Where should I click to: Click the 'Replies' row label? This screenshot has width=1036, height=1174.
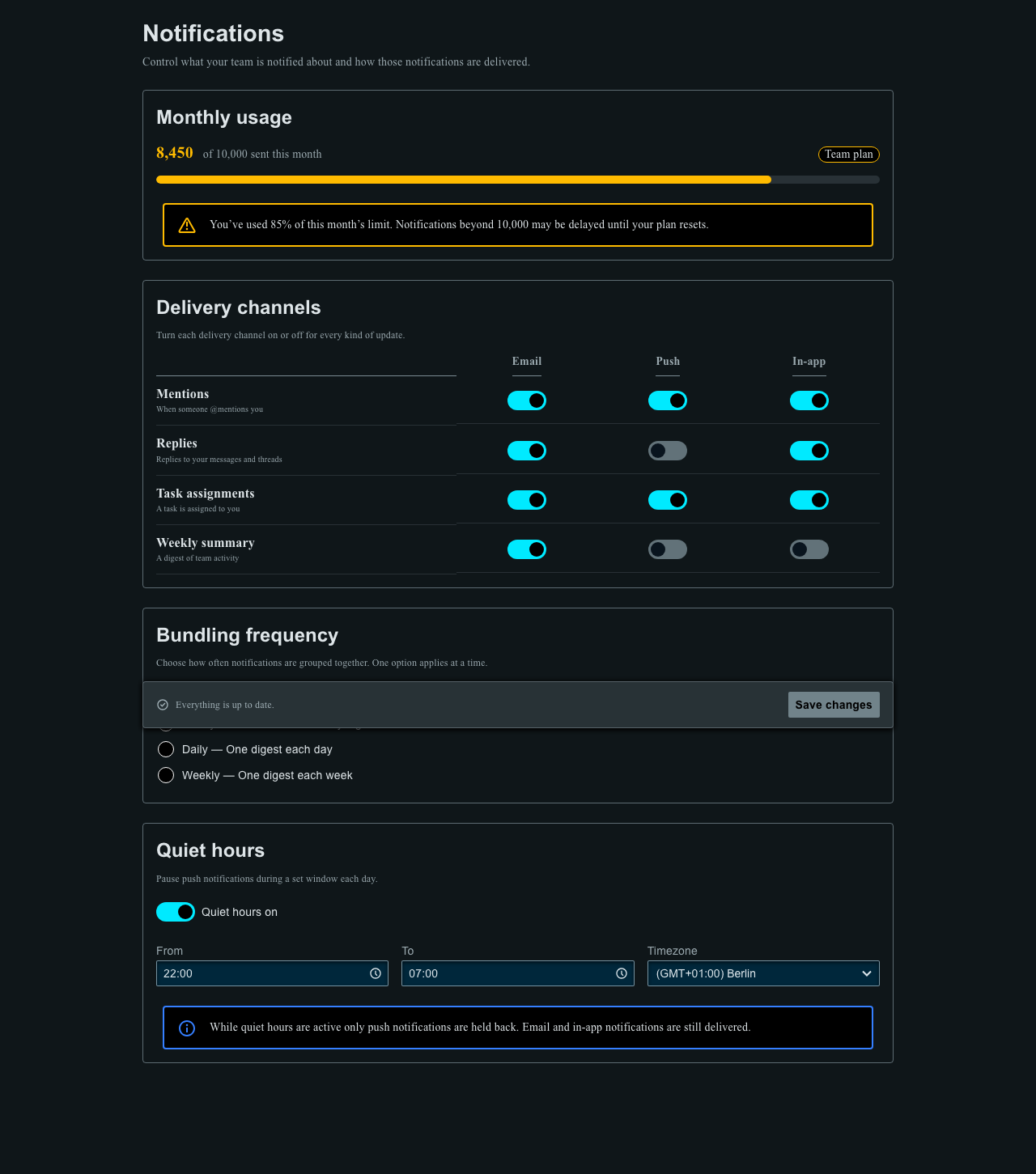tap(176, 443)
